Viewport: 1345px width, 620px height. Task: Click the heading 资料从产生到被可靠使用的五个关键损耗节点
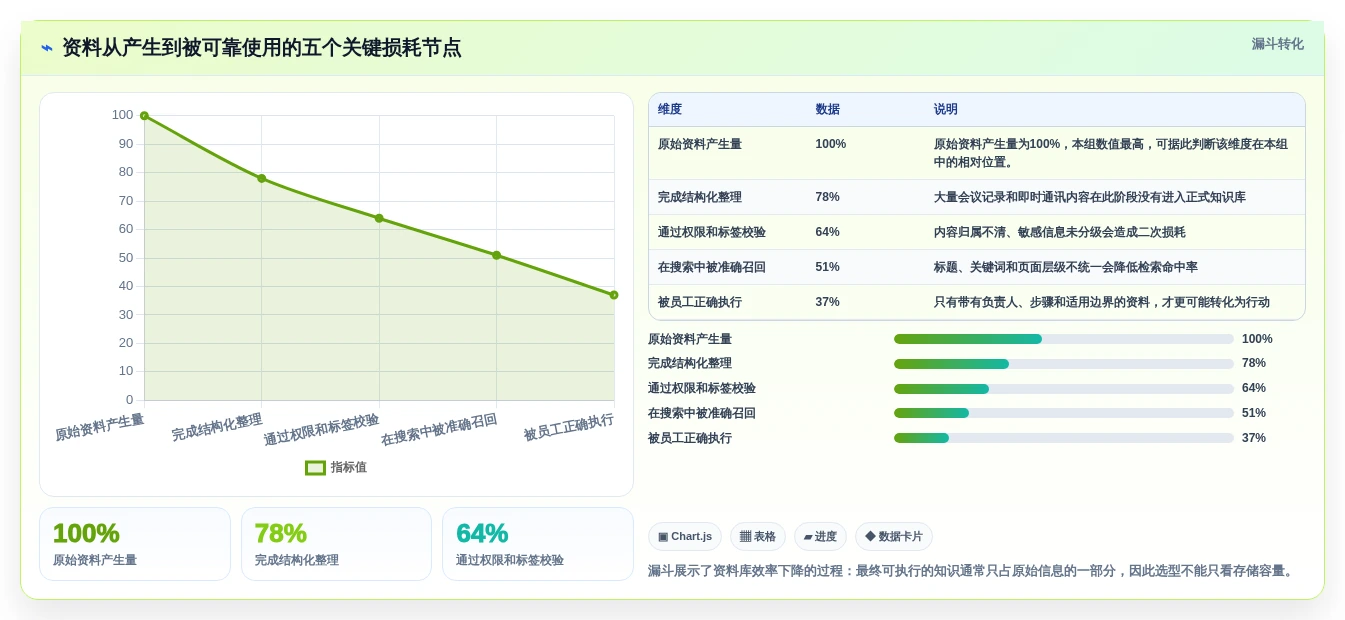pos(262,48)
